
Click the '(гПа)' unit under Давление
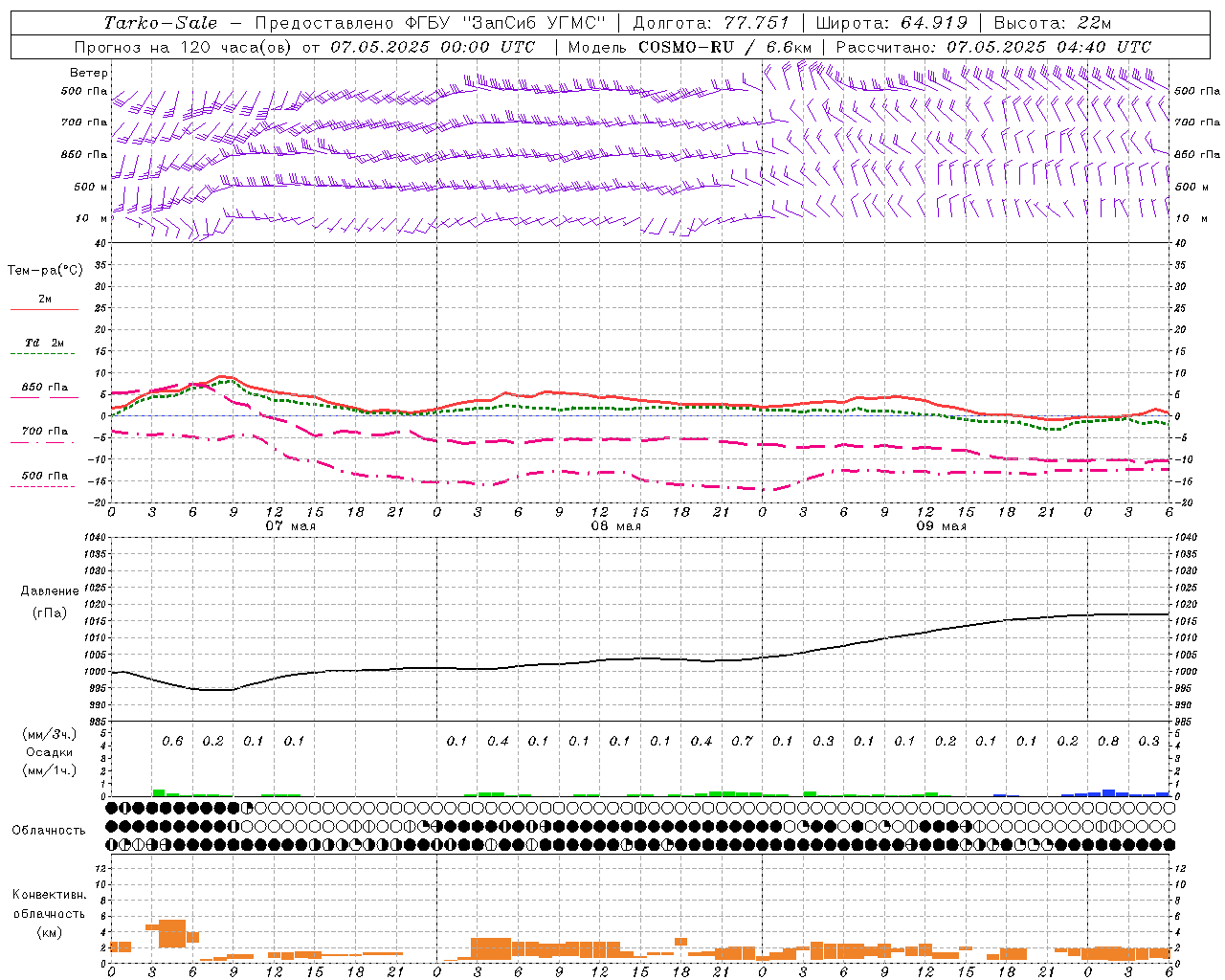pyautogui.click(x=50, y=612)
